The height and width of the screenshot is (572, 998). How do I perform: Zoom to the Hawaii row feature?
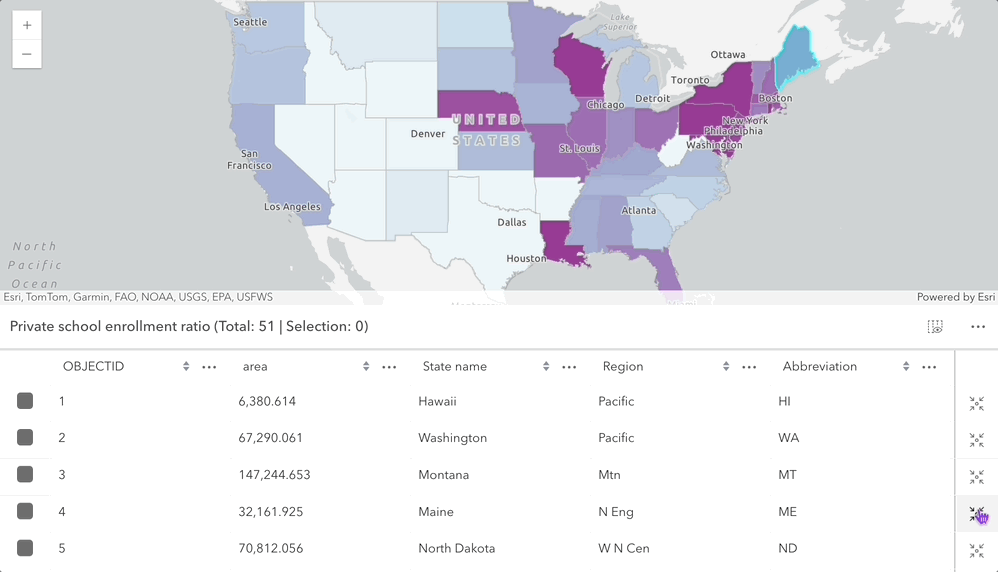click(x=977, y=404)
